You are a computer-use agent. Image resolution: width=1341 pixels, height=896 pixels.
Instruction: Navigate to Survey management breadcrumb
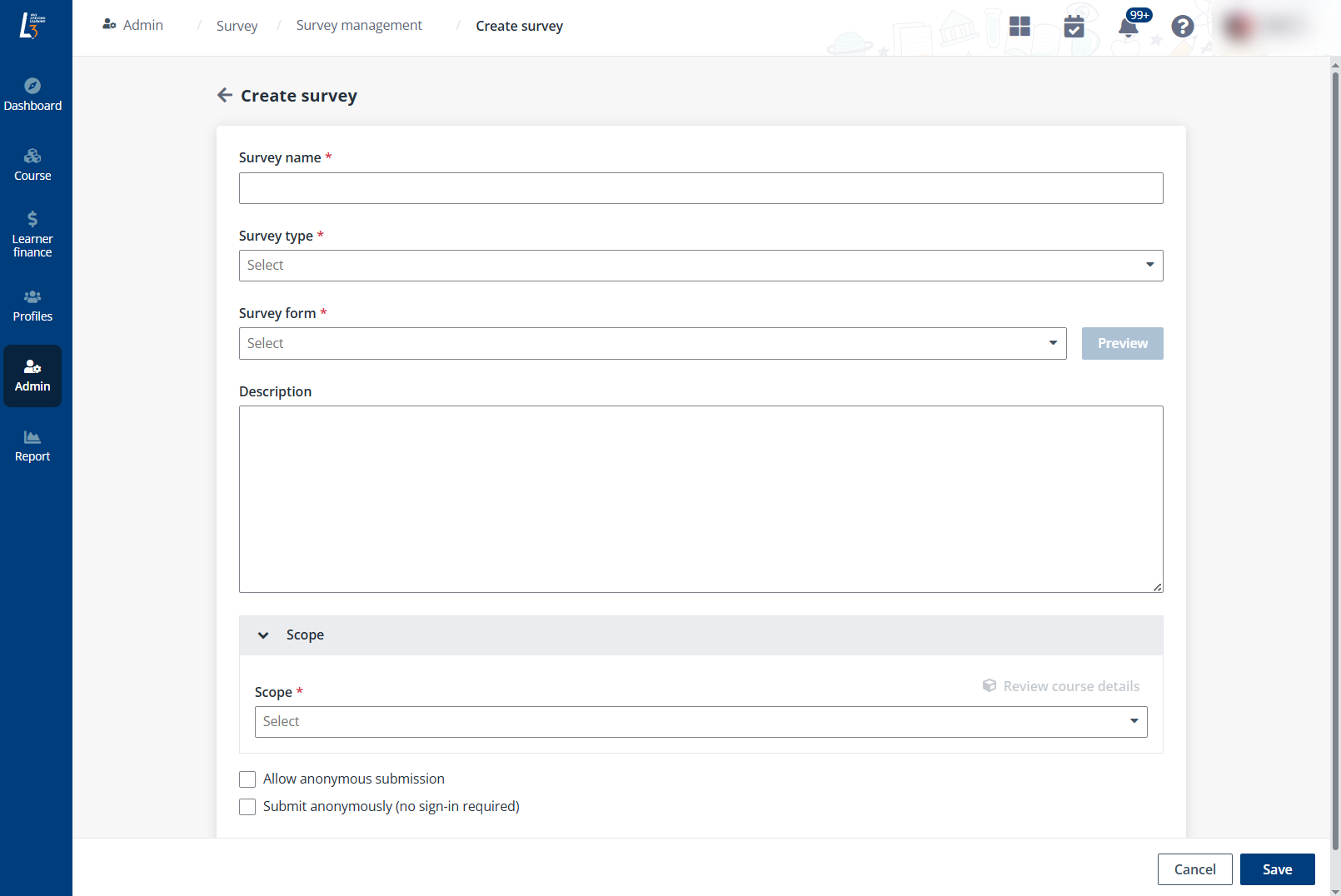359,25
